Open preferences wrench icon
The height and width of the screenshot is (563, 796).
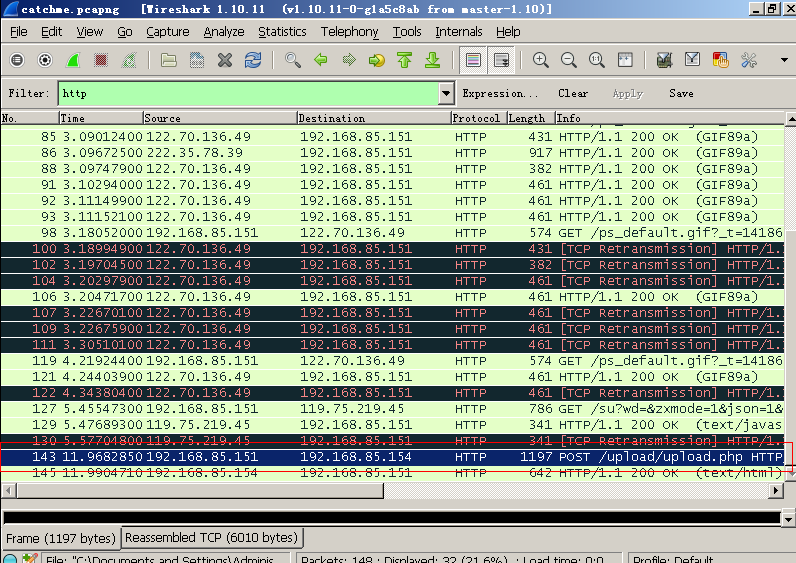749,60
